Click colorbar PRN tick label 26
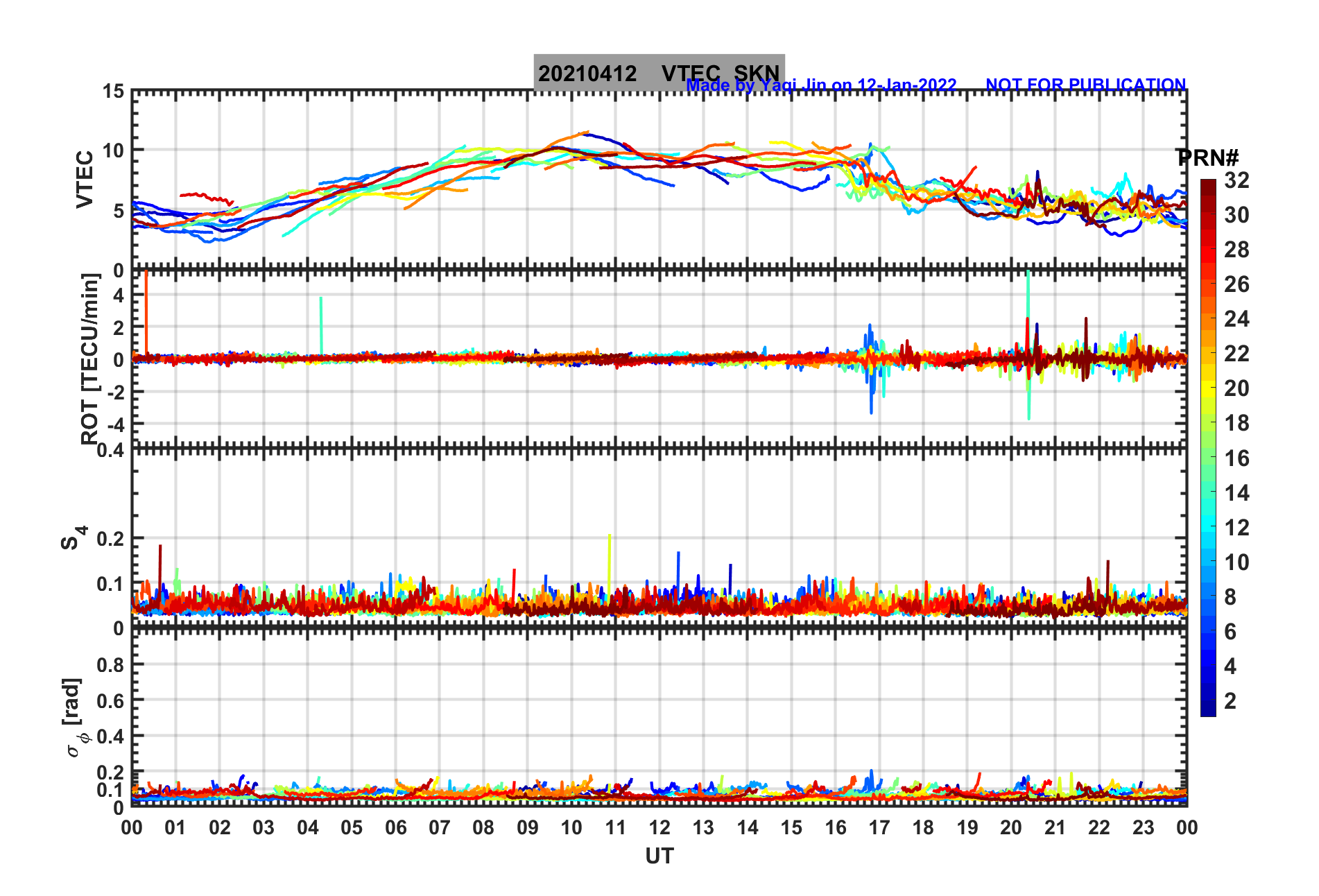This screenshot has width=1319, height=896. pyautogui.click(x=1236, y=284)
